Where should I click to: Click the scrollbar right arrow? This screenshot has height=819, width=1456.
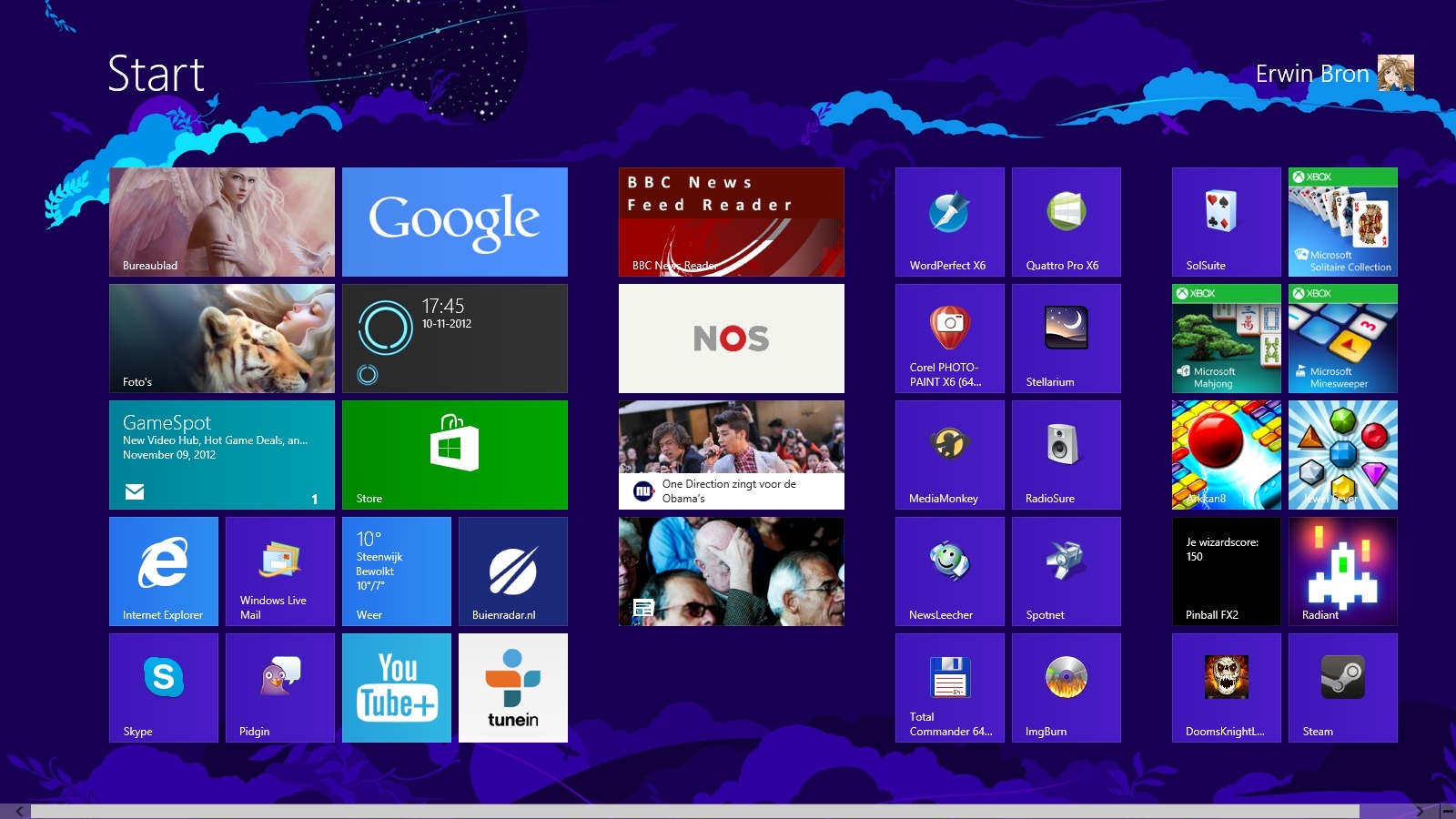tap(1420, 811)
